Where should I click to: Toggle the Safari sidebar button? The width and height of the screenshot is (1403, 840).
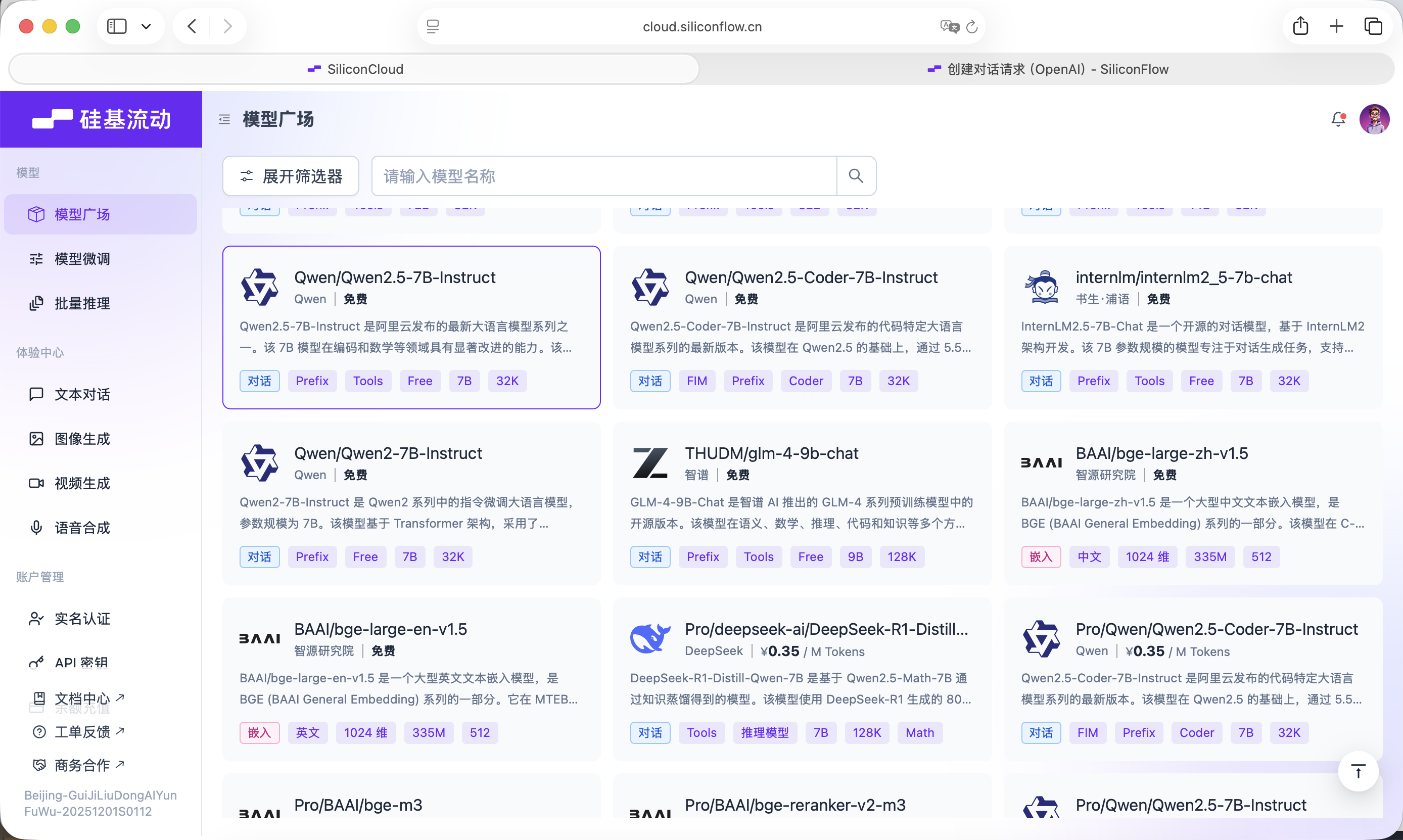coord(117,27)
